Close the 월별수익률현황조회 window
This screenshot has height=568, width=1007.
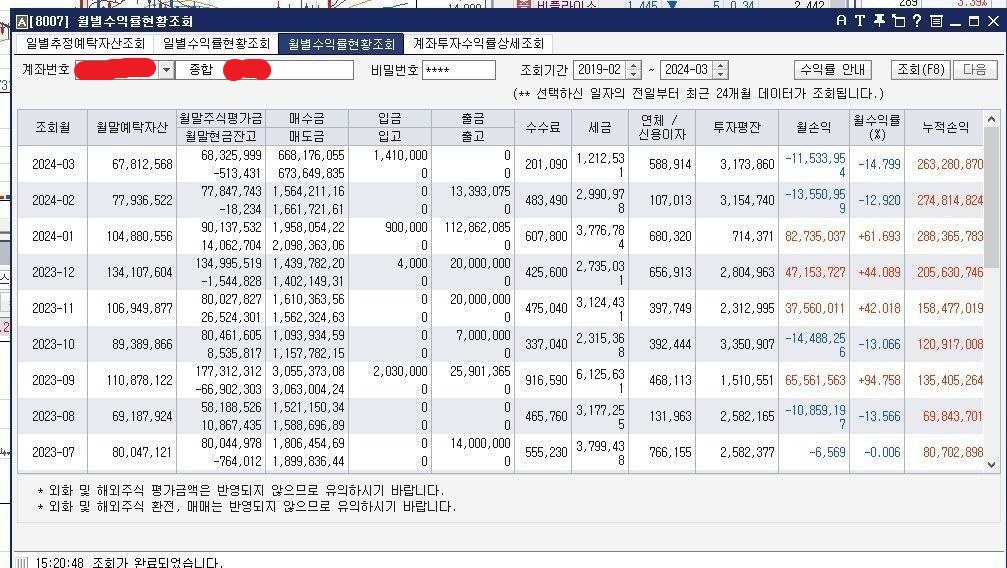coord(993,21)
